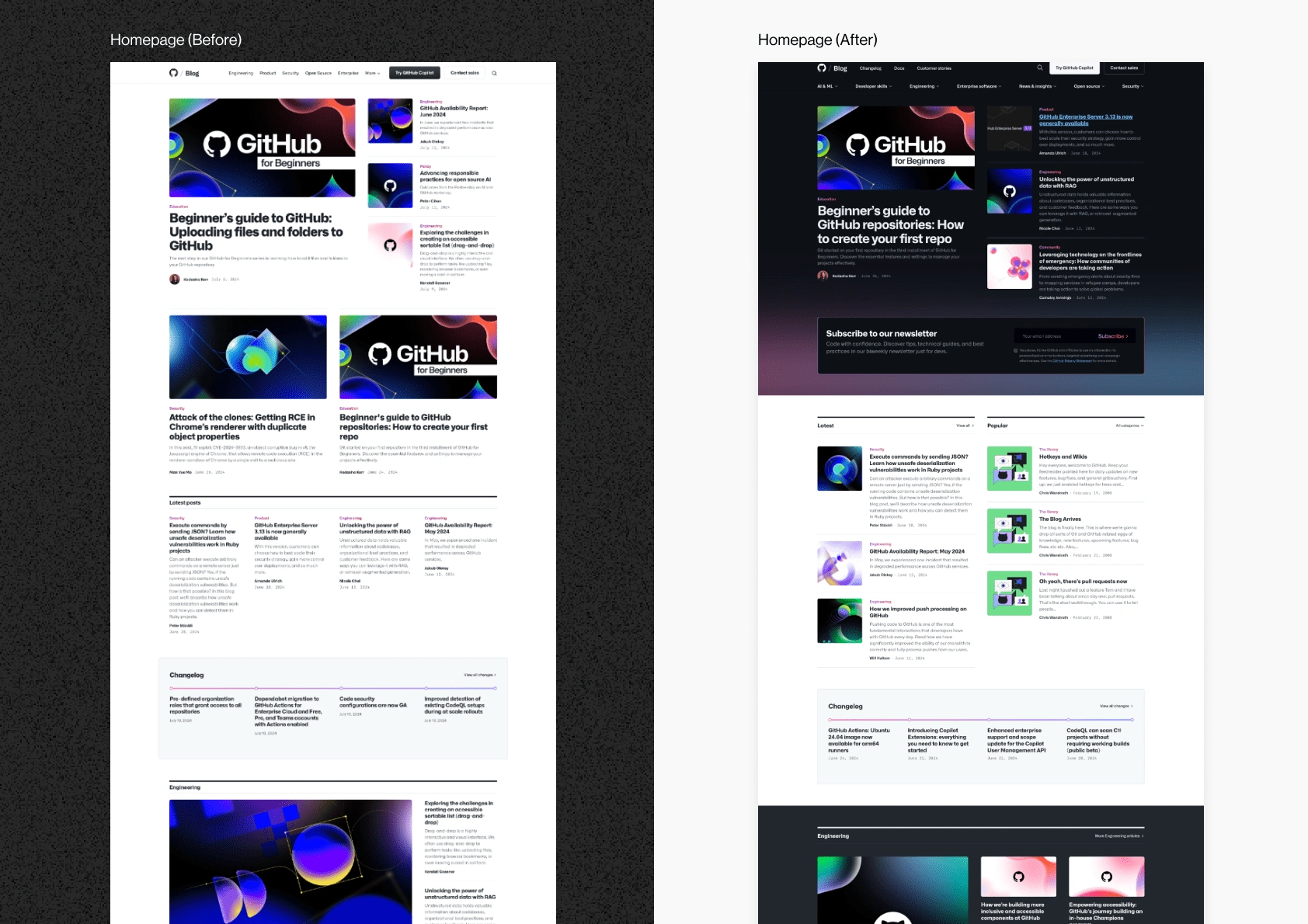Open Introducing Copilot Extensions changelog entry

click(x=938, y=740)
